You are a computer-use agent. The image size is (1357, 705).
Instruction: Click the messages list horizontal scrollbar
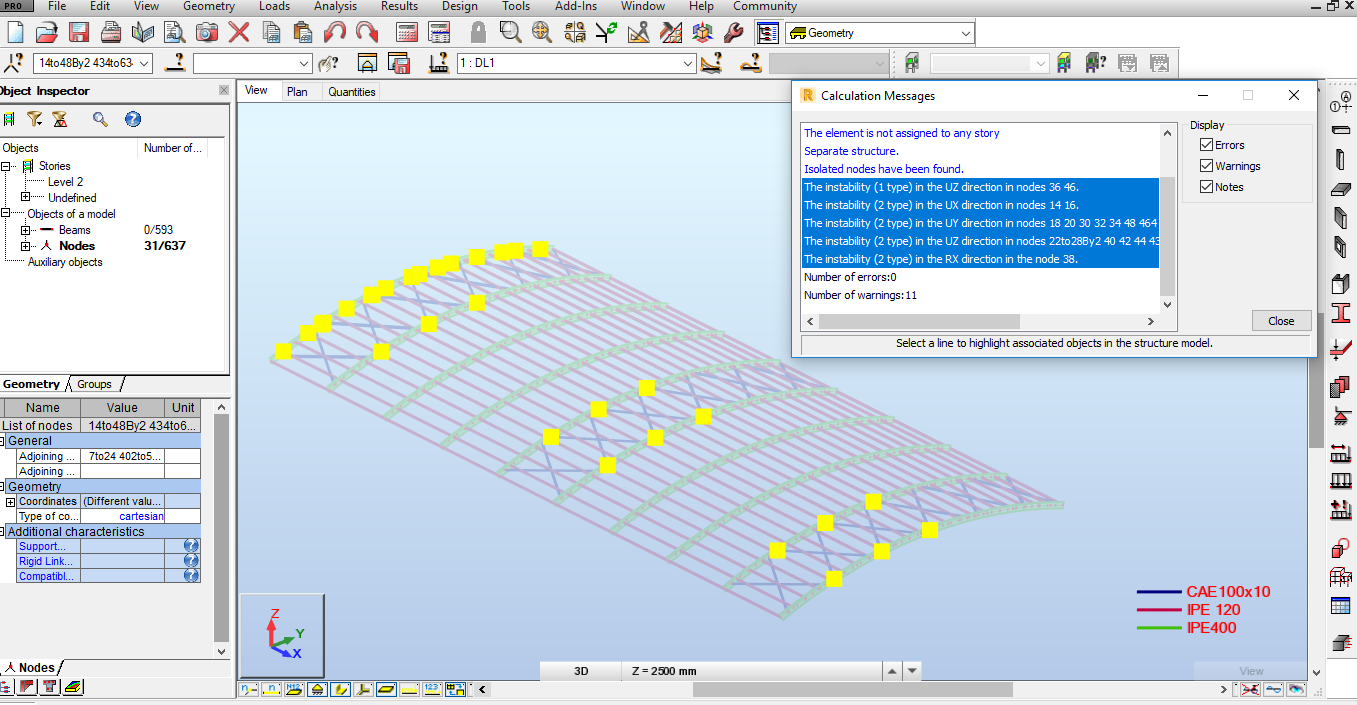(918, 321)
